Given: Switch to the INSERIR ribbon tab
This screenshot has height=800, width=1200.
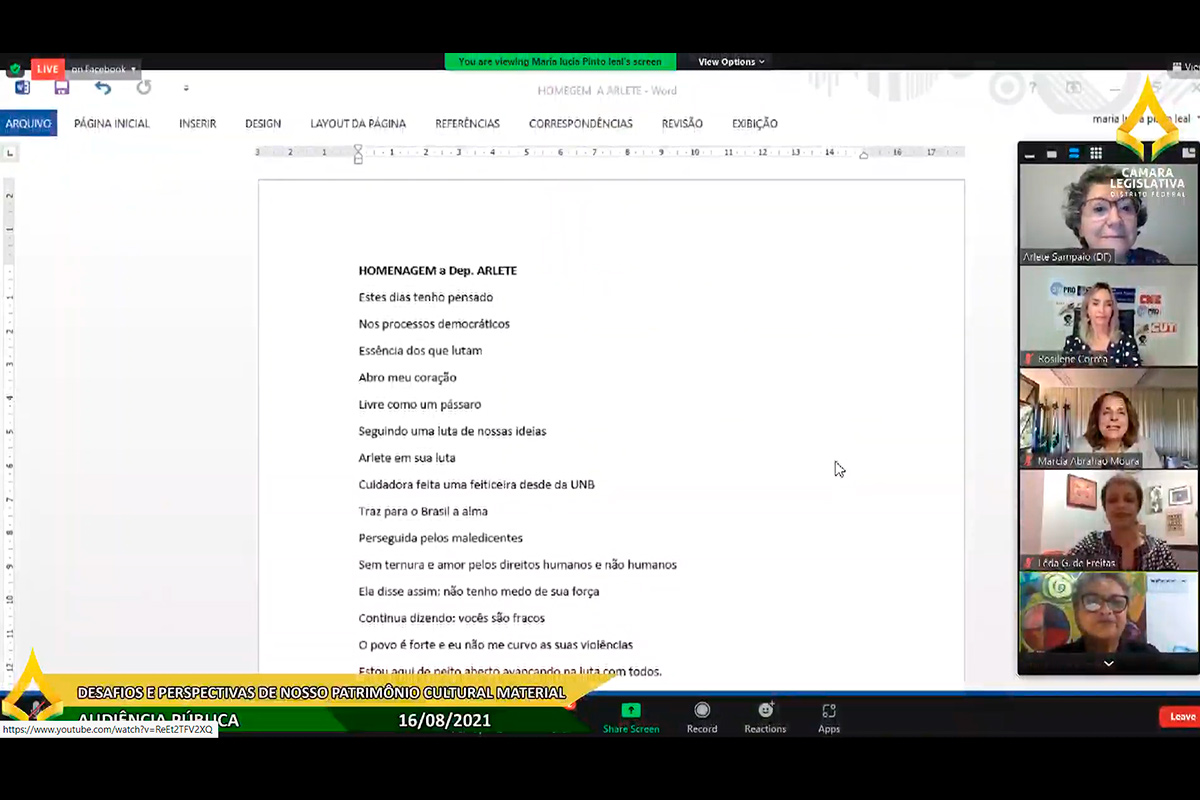Looking at the screenshot, I should (x=197, y=124).
